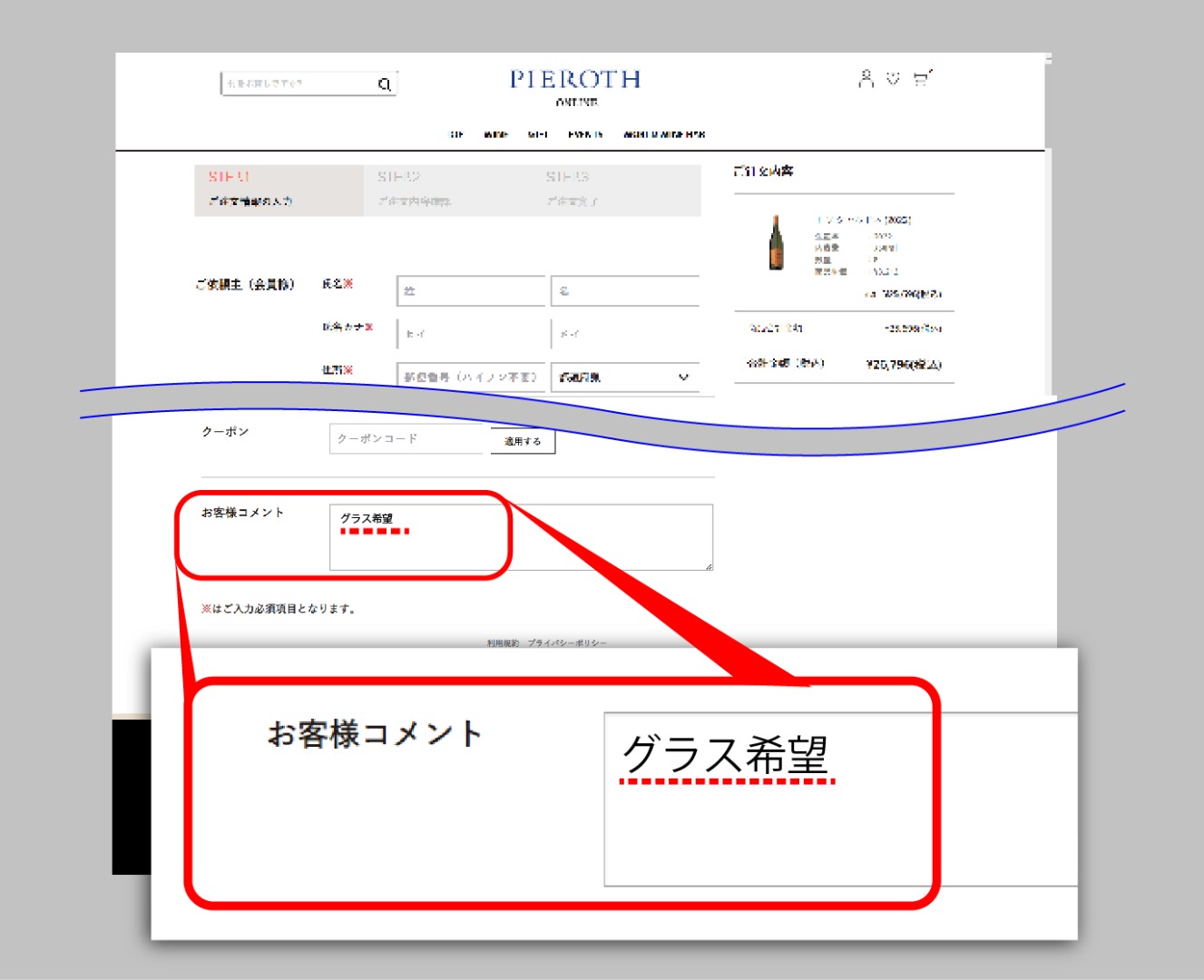Image resolution: width=1204 pixels, height=980 pixels.
Task: Focus the 姓 last name field
Action: [x=470, y=291]
